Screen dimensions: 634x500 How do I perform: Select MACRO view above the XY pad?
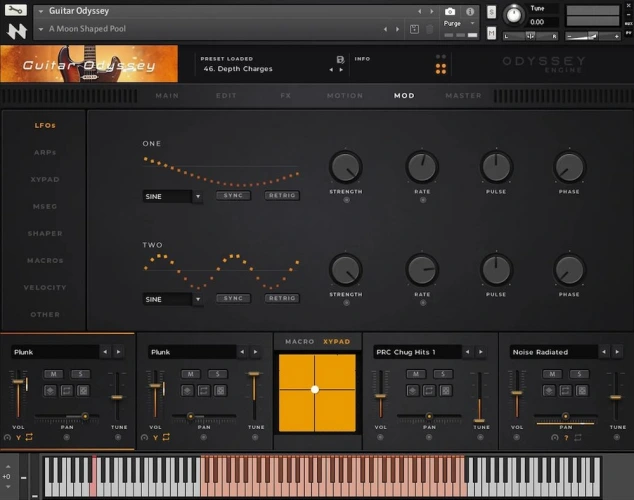[299, 342]
